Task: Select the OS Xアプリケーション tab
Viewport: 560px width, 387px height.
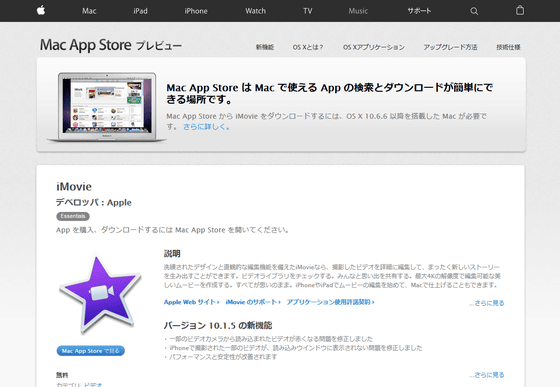Action: tap(374, 47)
